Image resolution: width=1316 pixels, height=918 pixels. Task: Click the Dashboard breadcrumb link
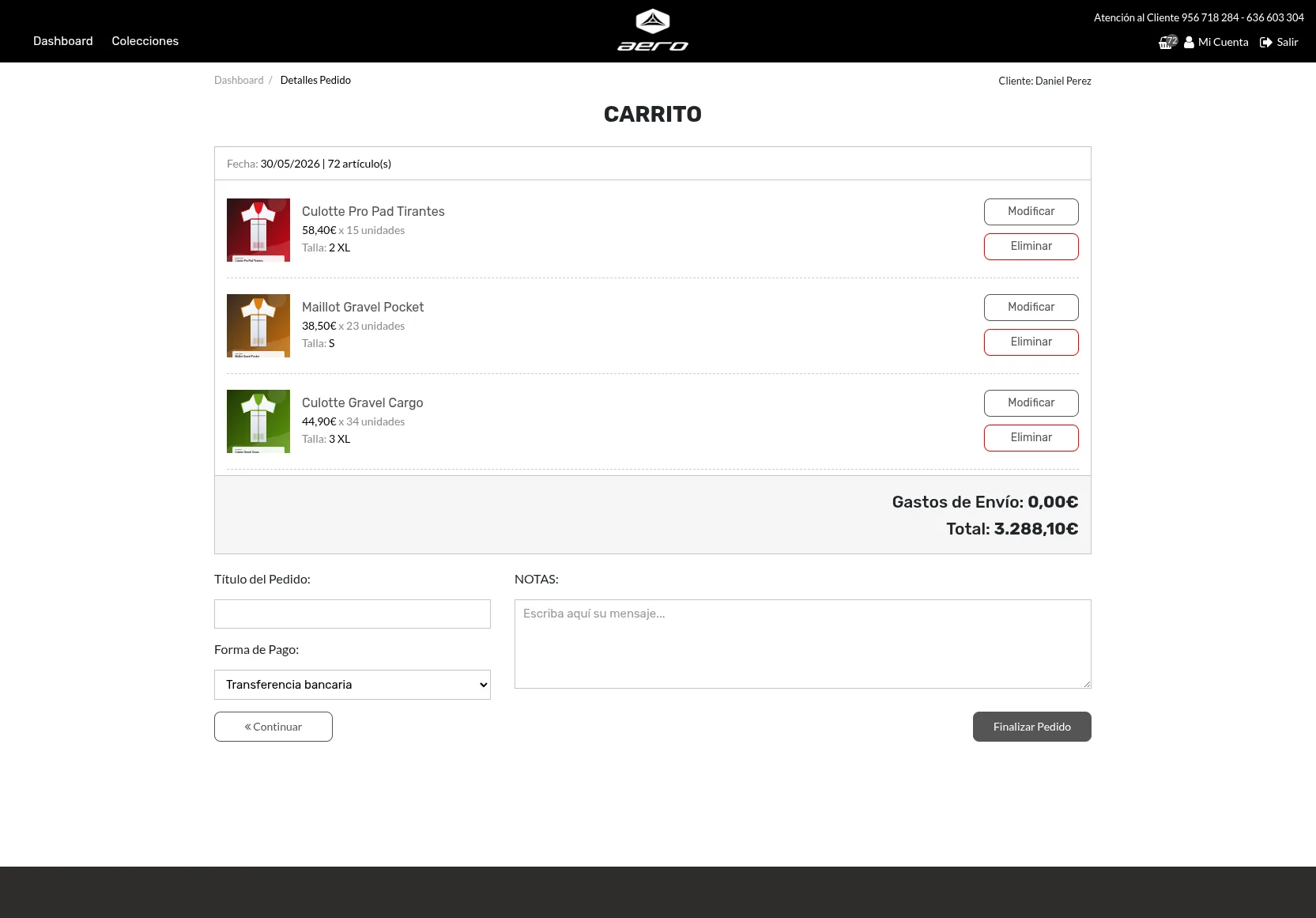(239, 81)
